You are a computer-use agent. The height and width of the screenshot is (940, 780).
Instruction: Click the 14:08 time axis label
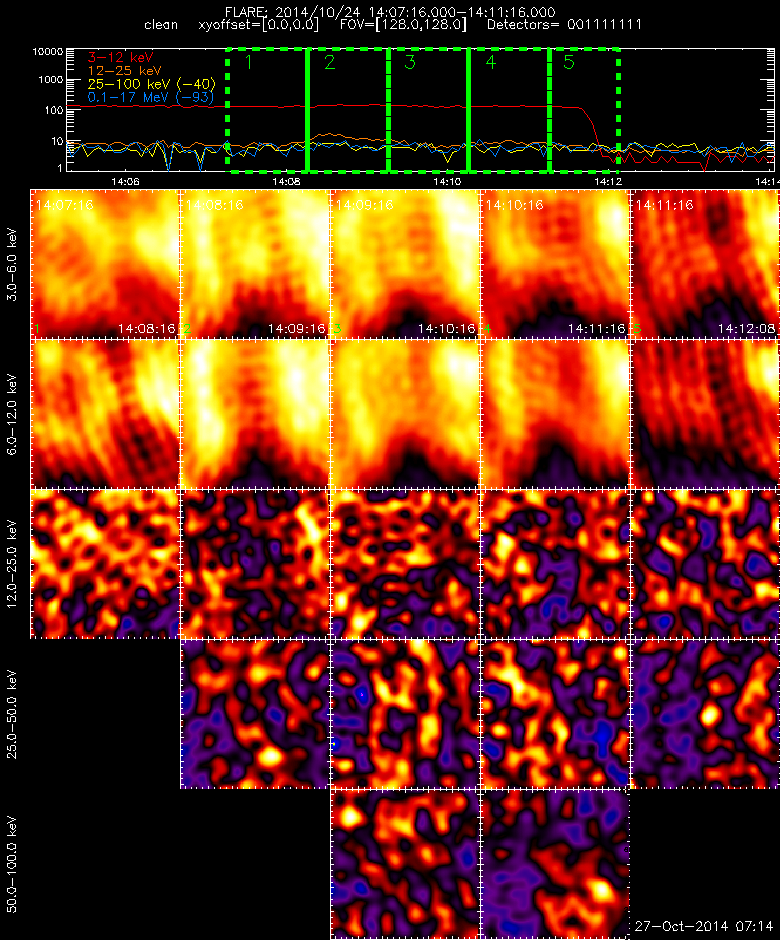coord(287,181)
